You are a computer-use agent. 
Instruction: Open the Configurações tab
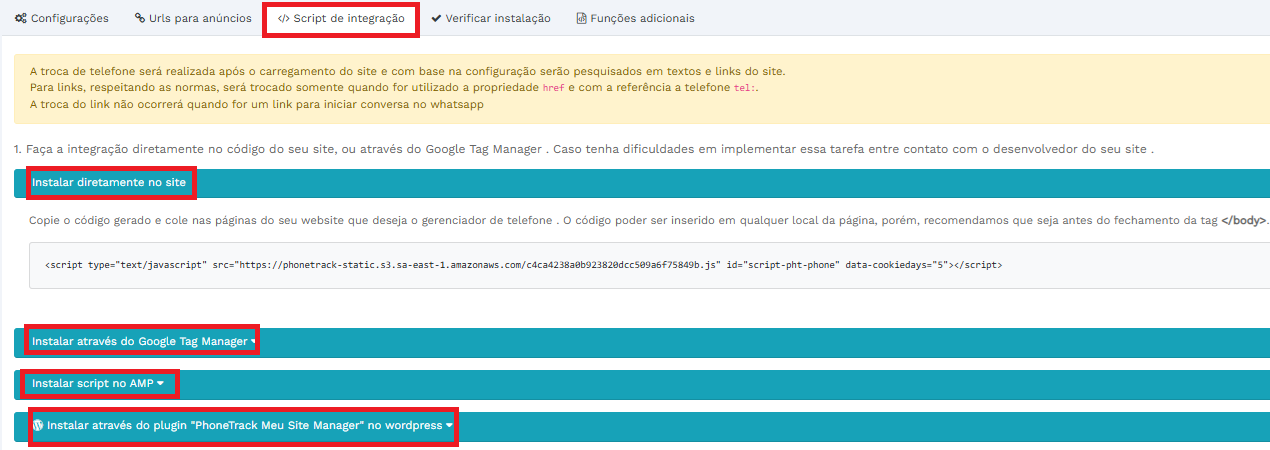click(x=61, y=18)
